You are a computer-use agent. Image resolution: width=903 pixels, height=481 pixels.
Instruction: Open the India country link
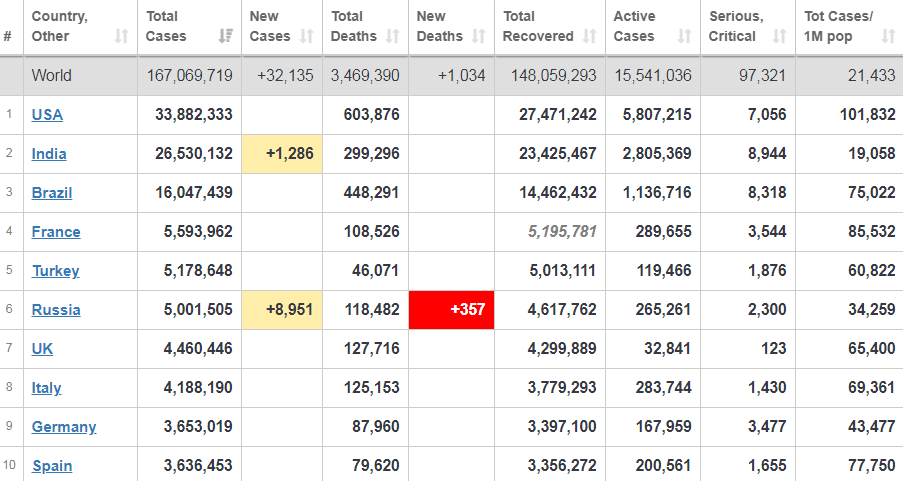coord(49,154)
